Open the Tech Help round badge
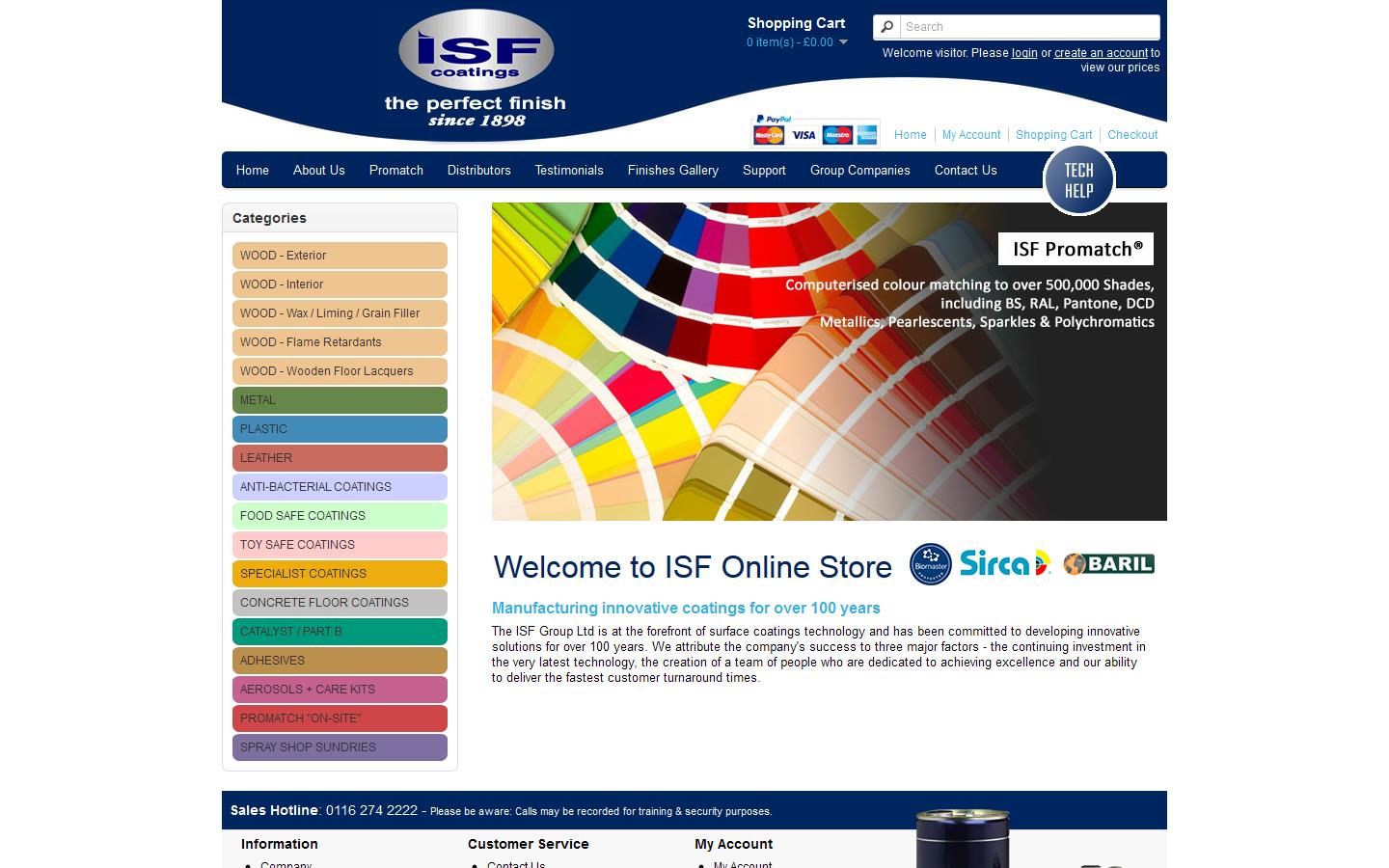 [1078, 179]
